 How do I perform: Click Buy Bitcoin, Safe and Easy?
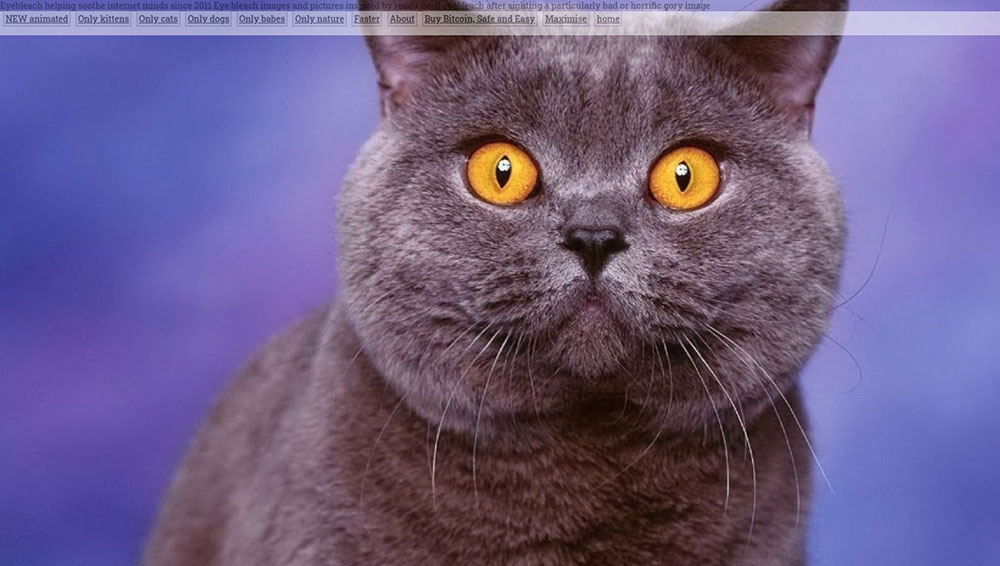point(479,19)
